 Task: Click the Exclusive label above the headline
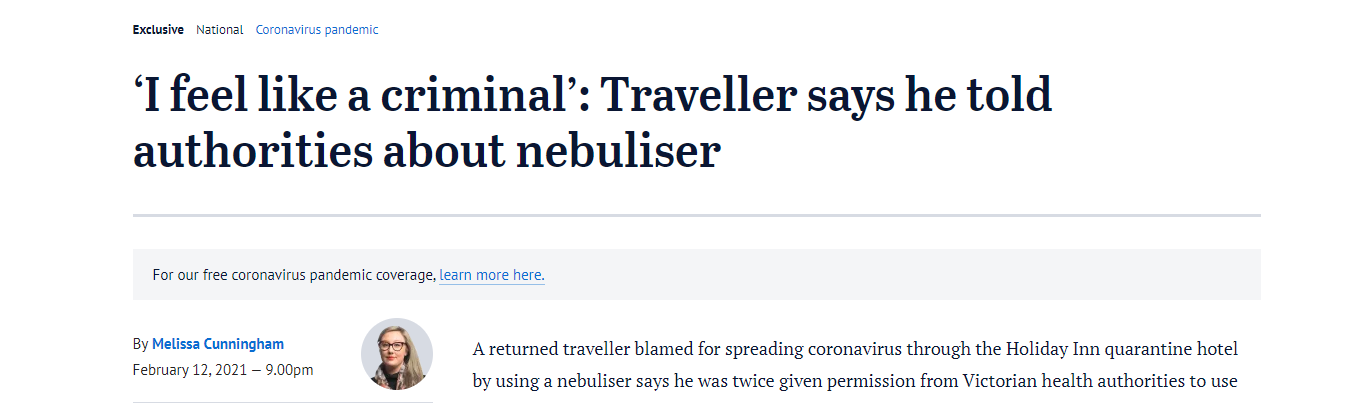click(158, 30)
